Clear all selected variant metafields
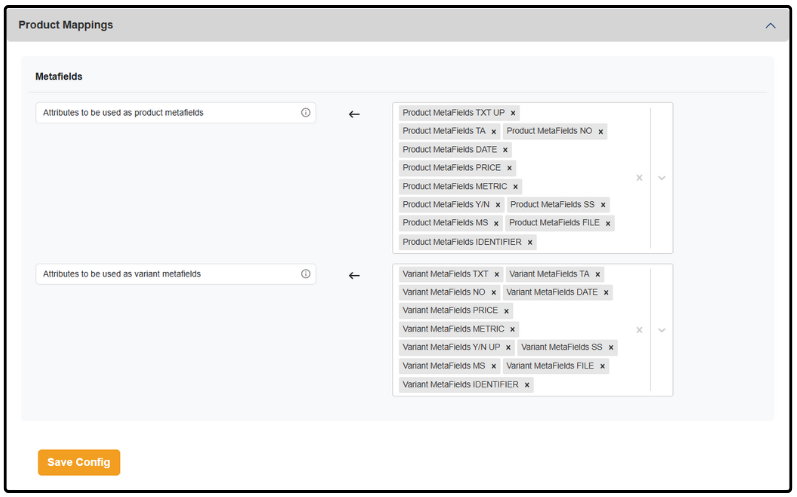The width and height of the screenshot is (797, 497). pos(639,330)
